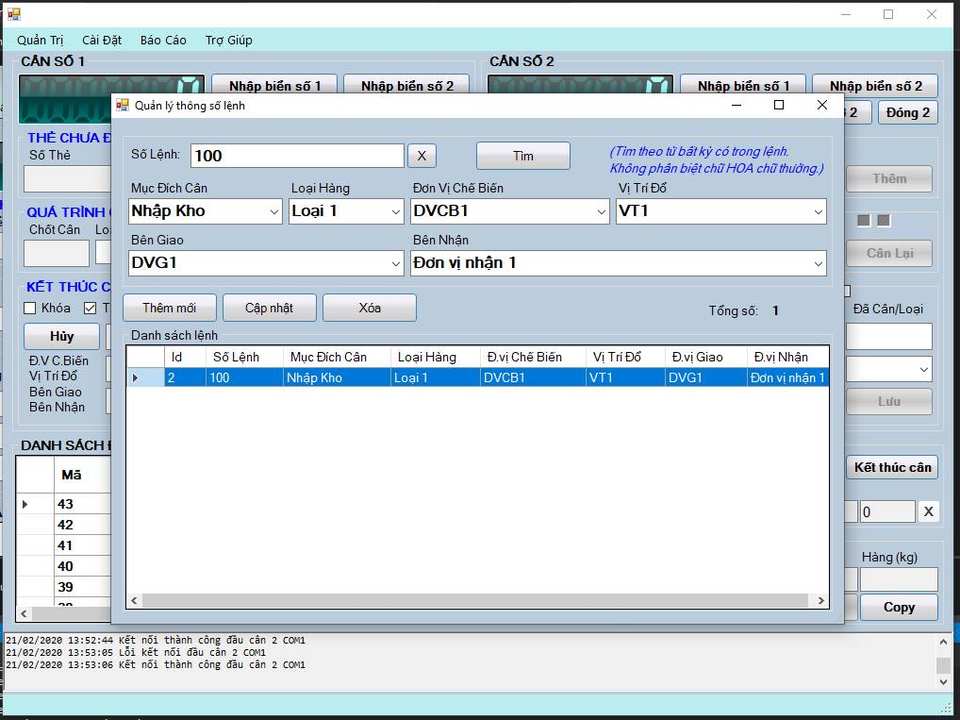Image resolution: width=960 pixels, height=720 pixels.
Task: Clear the Số Lệnh field with the X button
Action: [x=421, y=156]
